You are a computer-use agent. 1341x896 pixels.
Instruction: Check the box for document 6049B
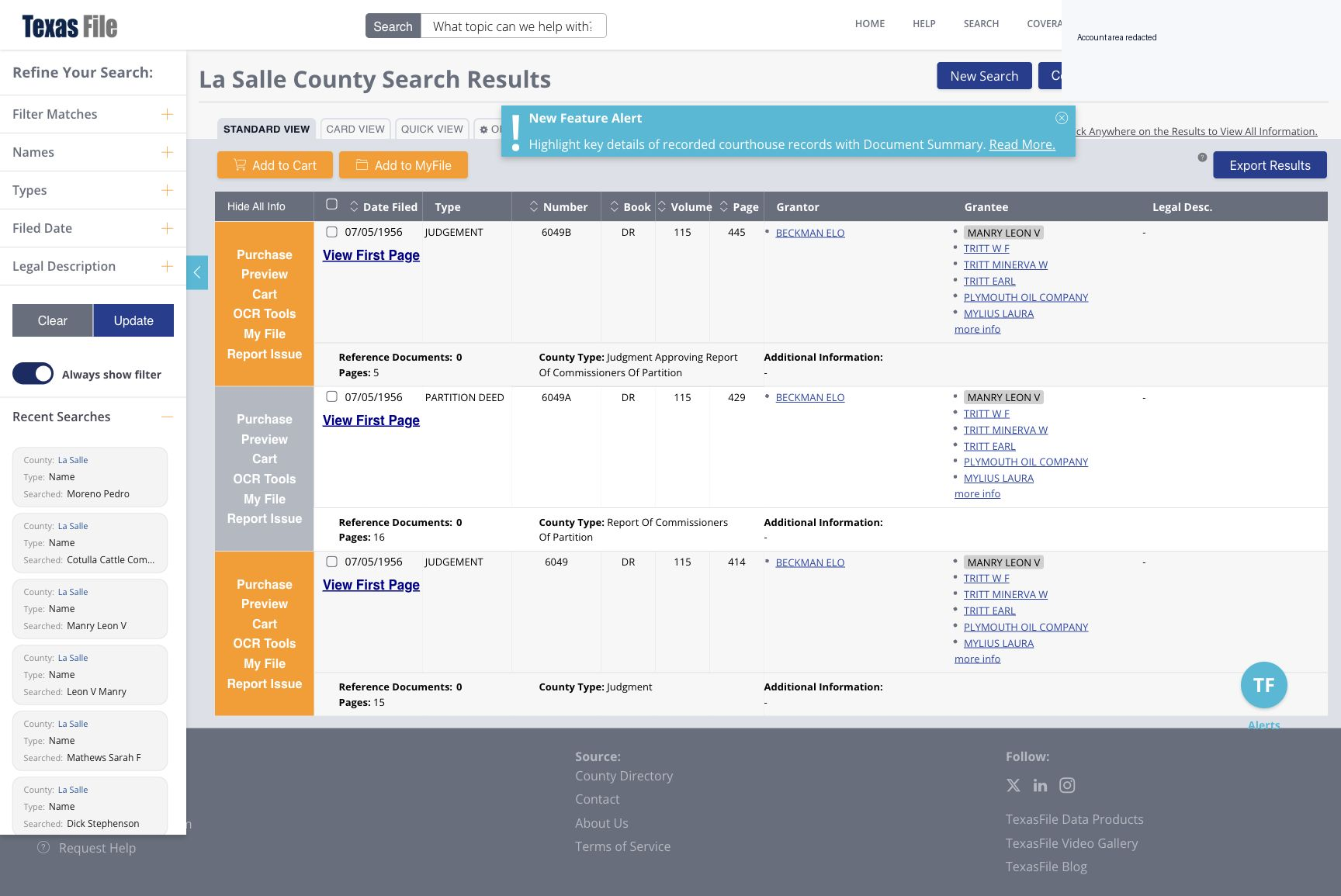pos(331,232)
